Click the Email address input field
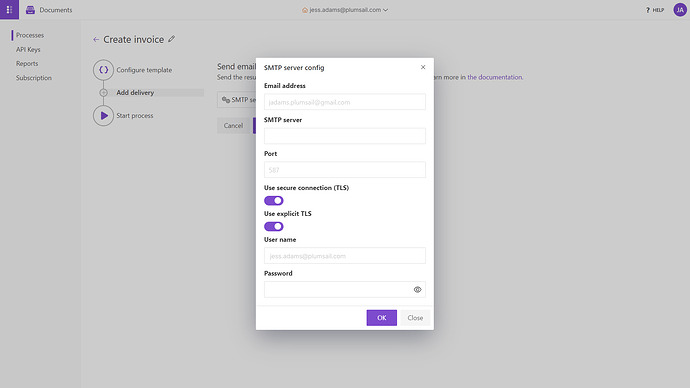The height and width of the screenshot is (388, 690). pos(345,102)
